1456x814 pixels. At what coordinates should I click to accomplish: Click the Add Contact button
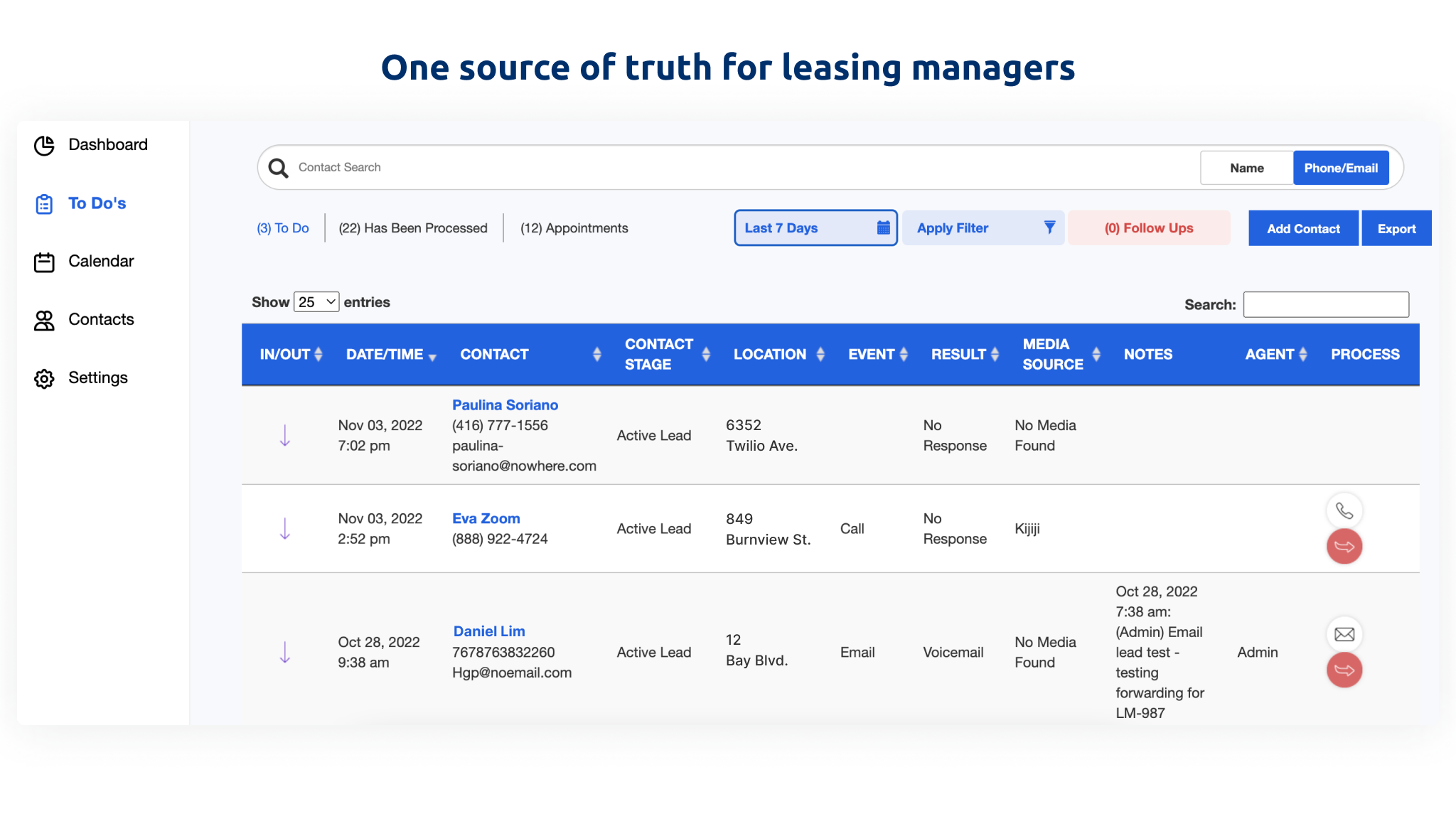tap(1302, 227)
